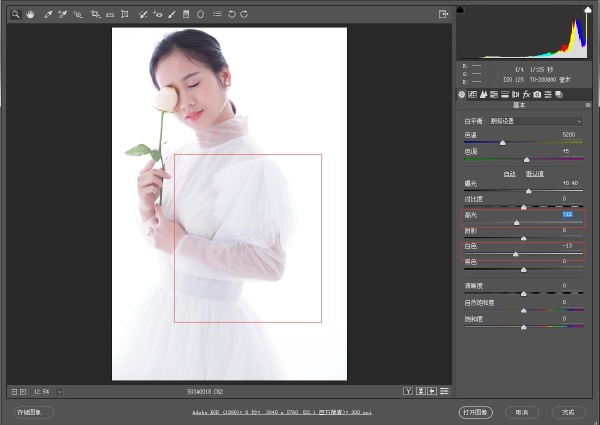The image size is (600, 425).
Task: Select the Red Eye Removal tool
Action: click(x=157, y=15)
